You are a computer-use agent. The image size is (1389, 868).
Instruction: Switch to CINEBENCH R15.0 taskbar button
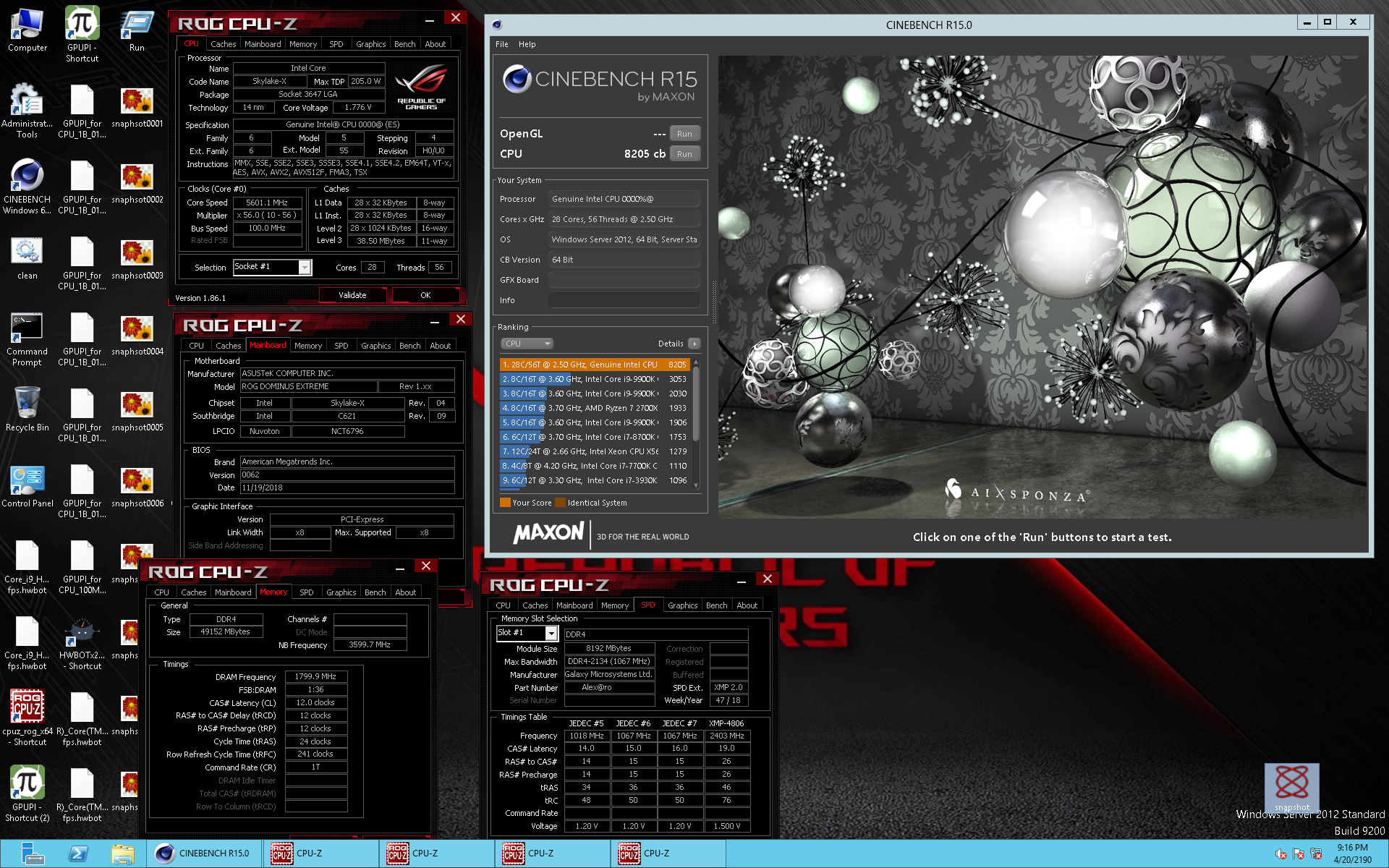point(204,854)
